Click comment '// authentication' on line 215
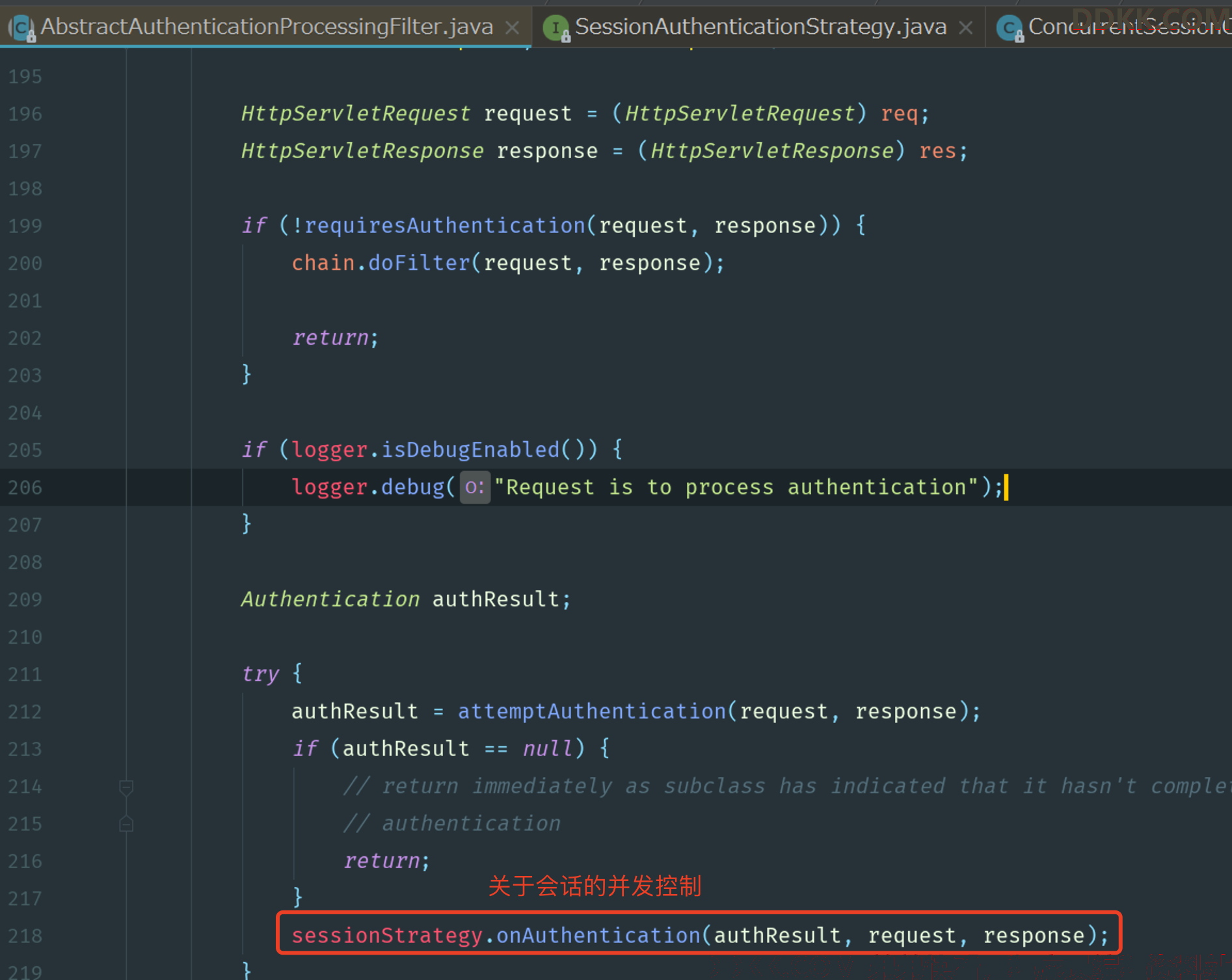The image size is (1232, 980). point(451,824)
